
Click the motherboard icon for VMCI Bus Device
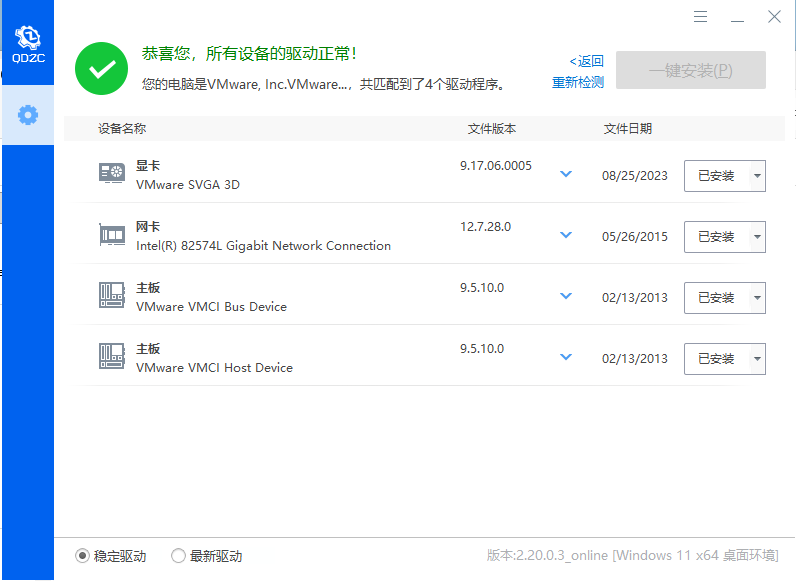(112, 296)
